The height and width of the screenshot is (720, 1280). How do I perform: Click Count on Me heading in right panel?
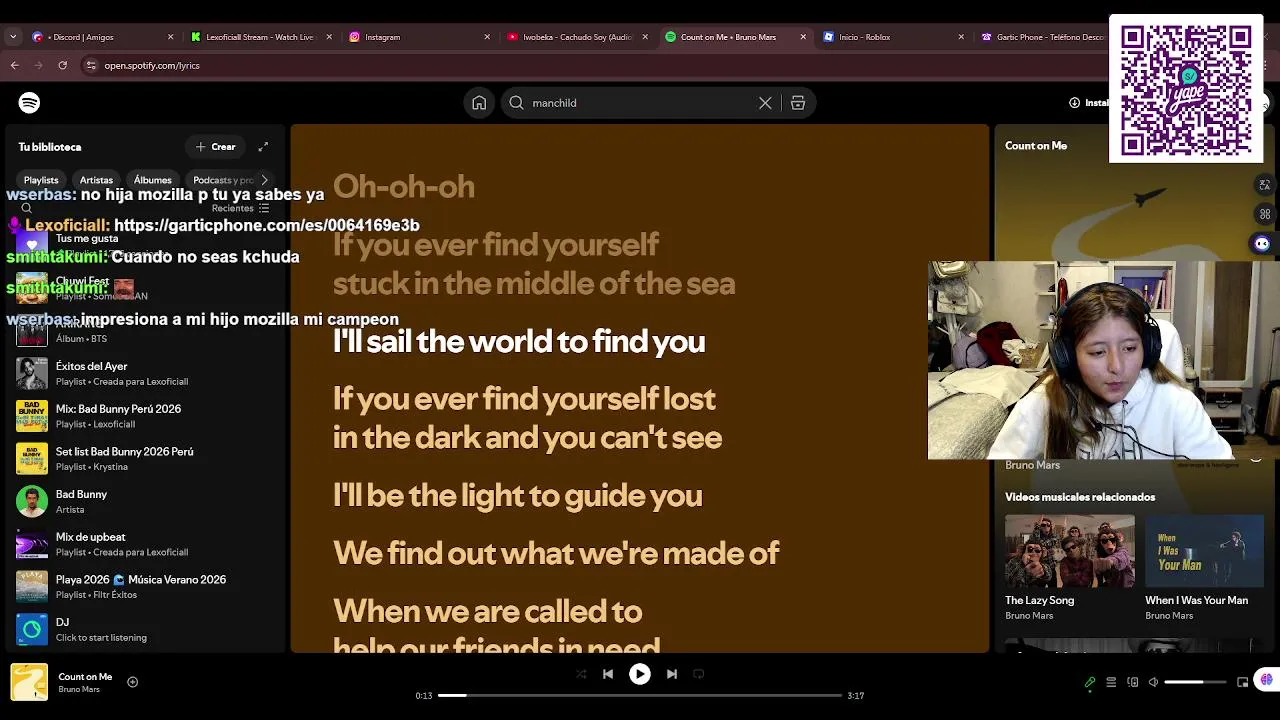tap(1036, 146)
